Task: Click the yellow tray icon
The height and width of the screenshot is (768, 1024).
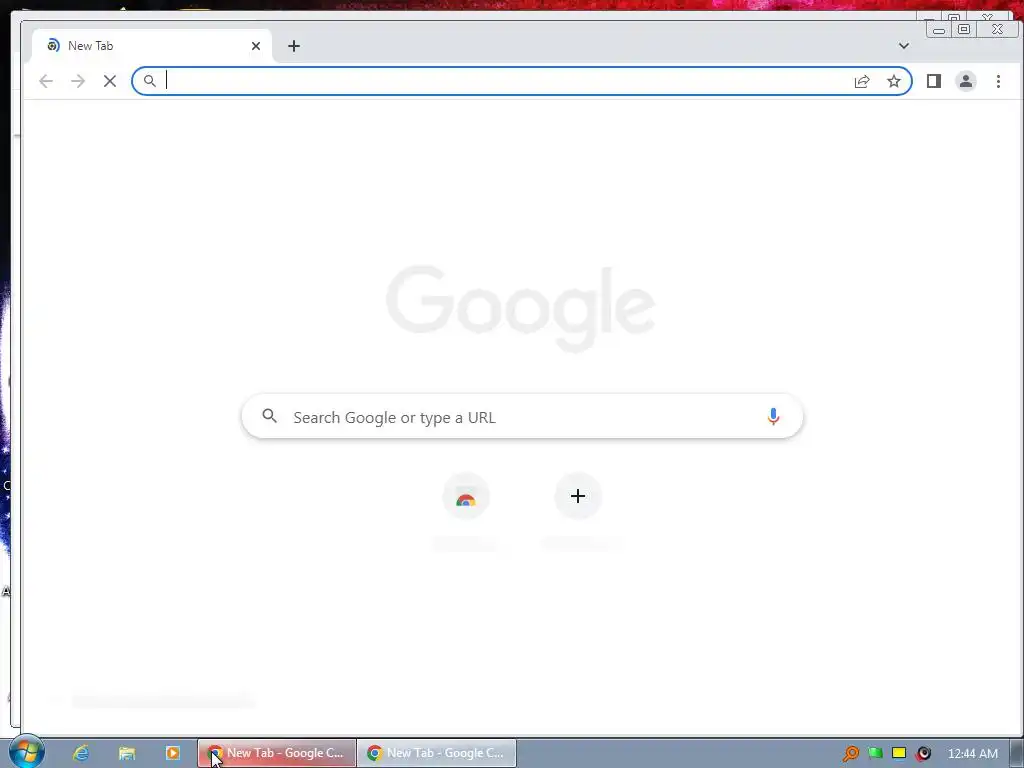Action: (899, 753)
